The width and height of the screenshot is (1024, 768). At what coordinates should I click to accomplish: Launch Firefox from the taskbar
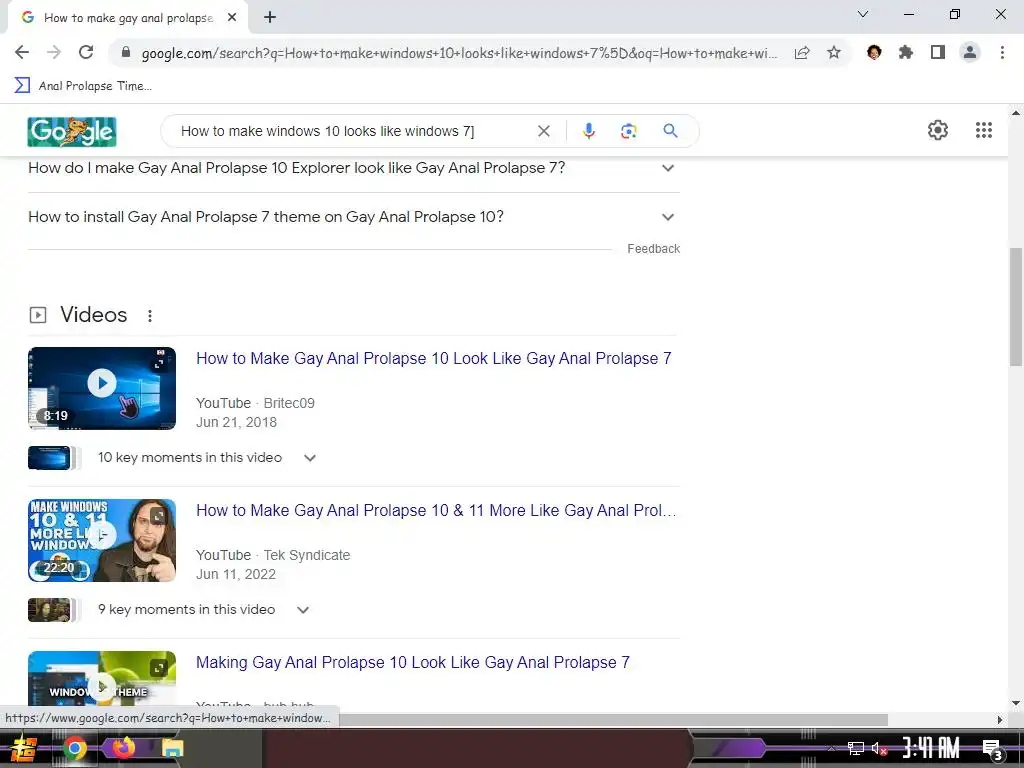[x=123, y=747]
